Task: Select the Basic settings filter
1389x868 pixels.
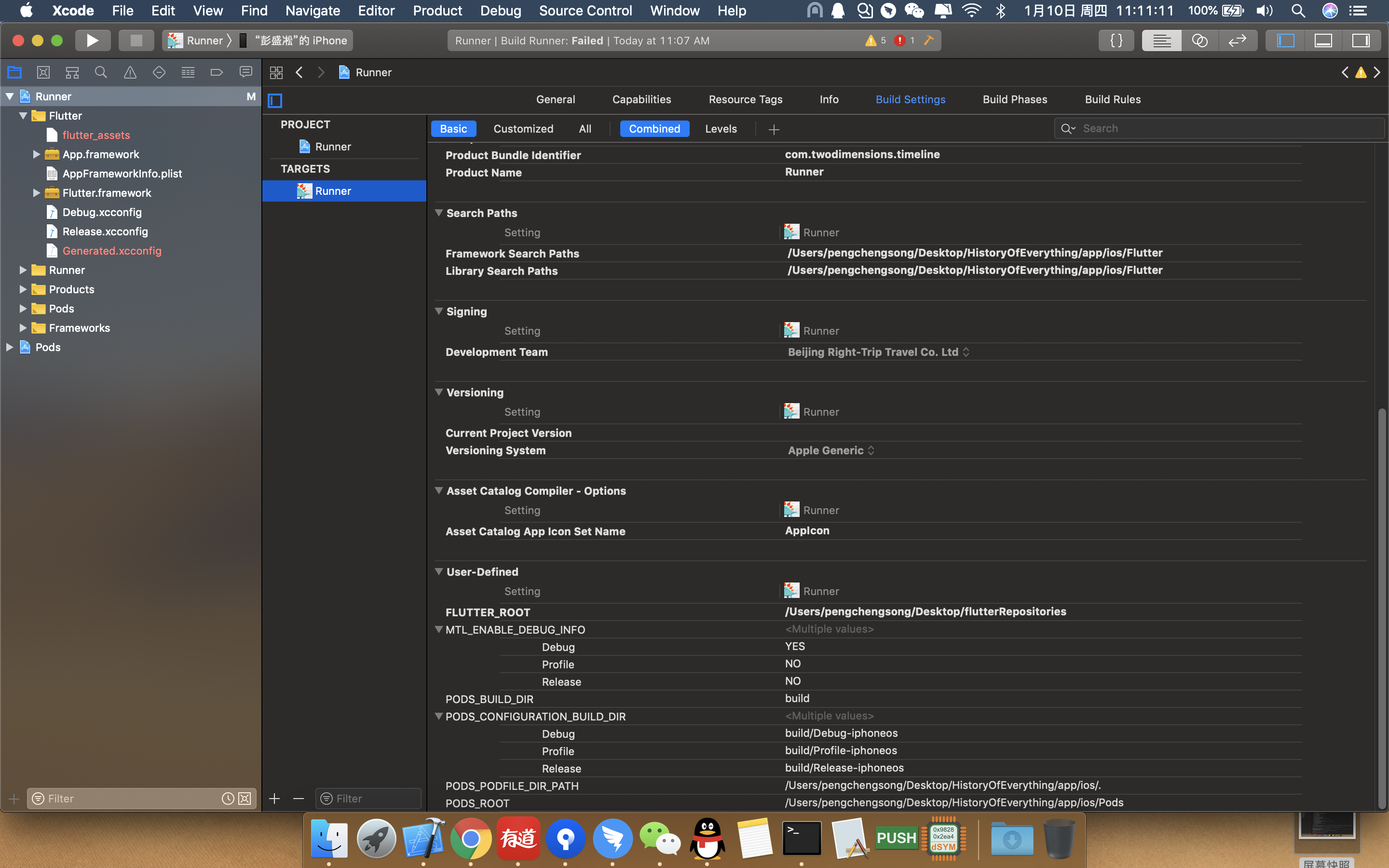Action: (453, 129)
